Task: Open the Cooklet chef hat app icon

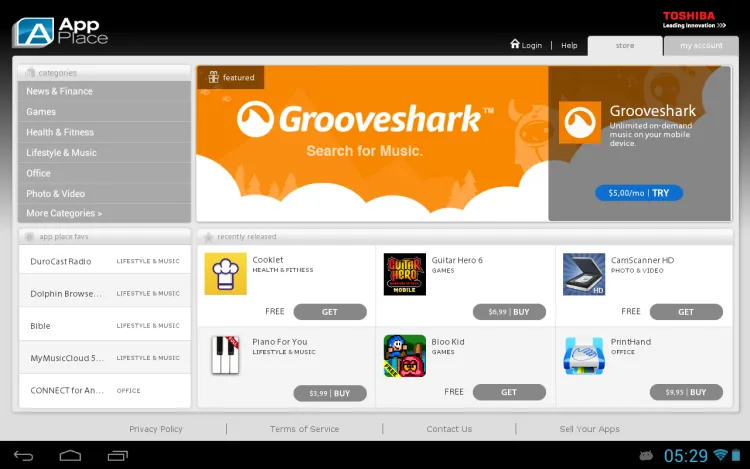Action: [225, 274]
